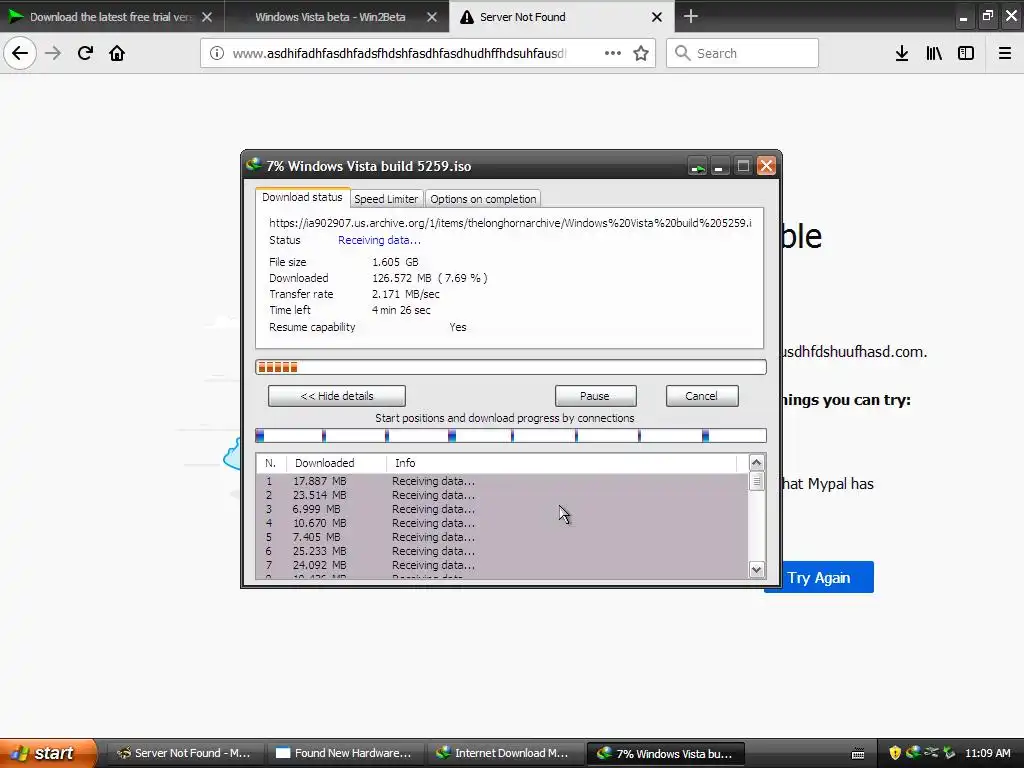Close the 'Download the latest free trial' tab
1024x768 pixels.
coord(207,17)
